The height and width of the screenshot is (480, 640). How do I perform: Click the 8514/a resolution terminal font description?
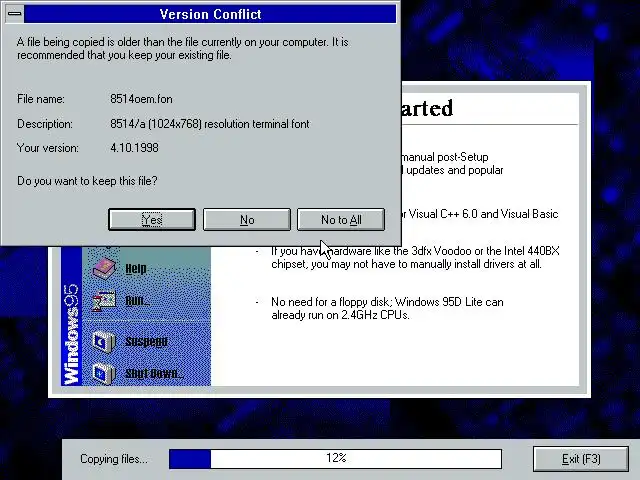point(210,124)
